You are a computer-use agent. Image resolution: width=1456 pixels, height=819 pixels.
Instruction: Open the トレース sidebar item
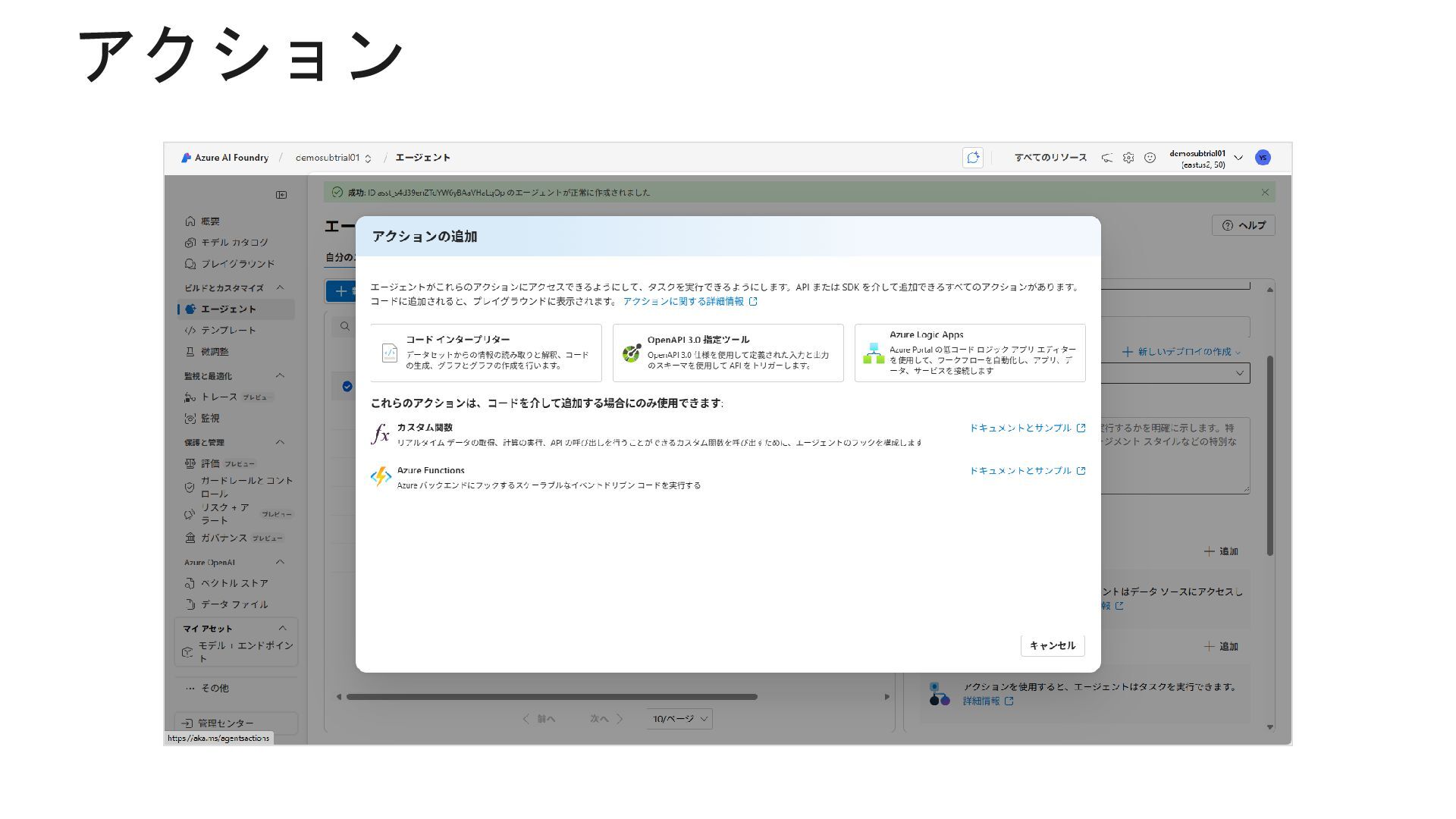coord(235,397)
